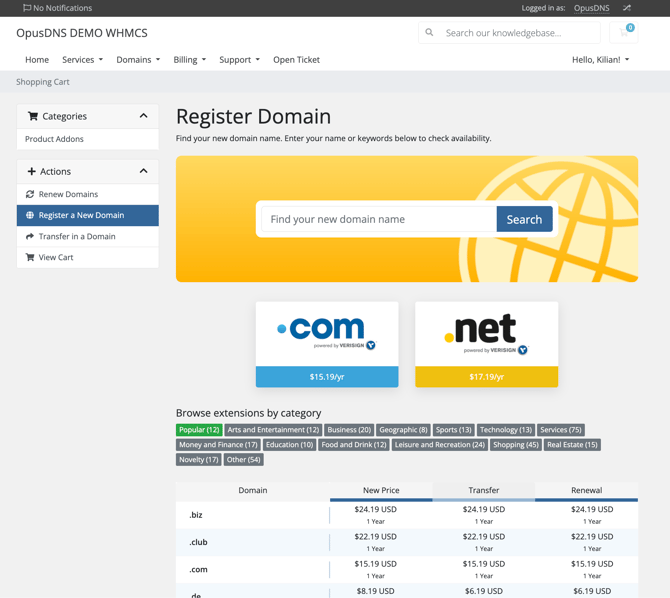Filter by Education (10) category
This screenshot has width=670, height=598.
(289, 445)
